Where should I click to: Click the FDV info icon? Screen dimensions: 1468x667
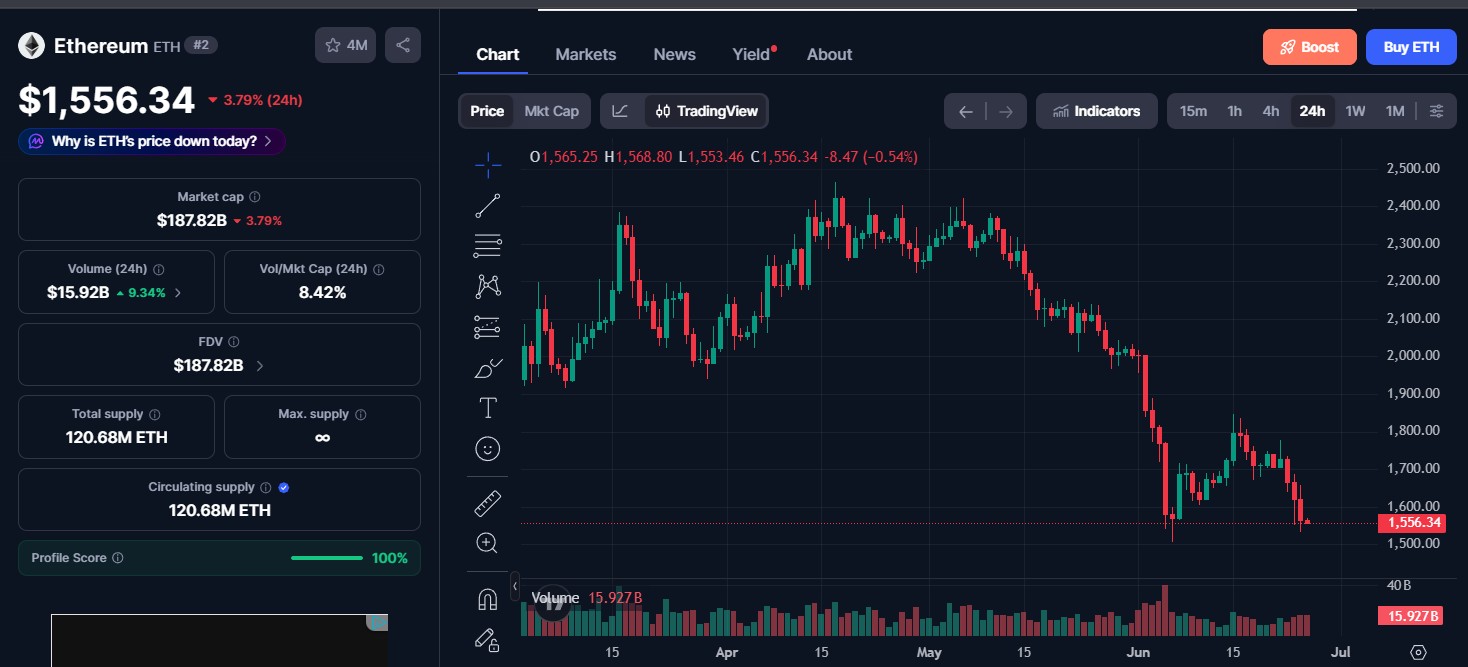point(233,342)
